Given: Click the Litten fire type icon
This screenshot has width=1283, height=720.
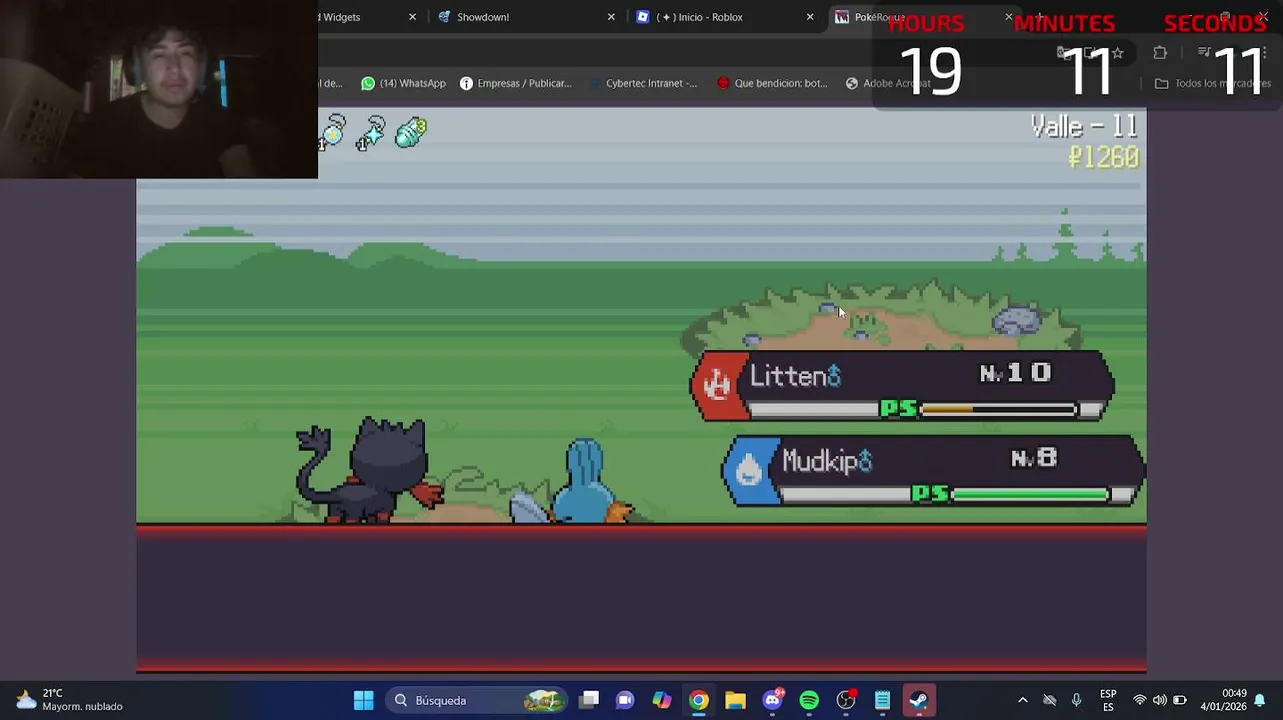Looking at the screenshot, I should (x=717, y=385).
